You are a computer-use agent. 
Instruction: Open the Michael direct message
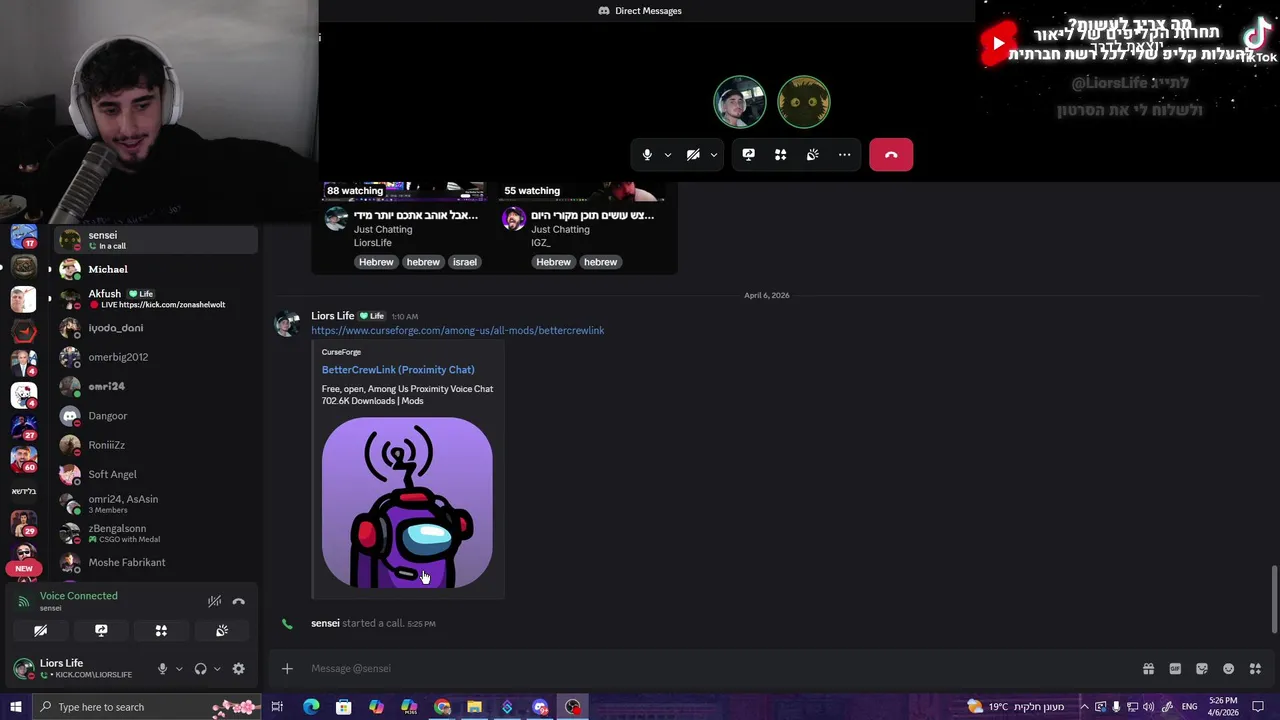[x=155, y=269]
